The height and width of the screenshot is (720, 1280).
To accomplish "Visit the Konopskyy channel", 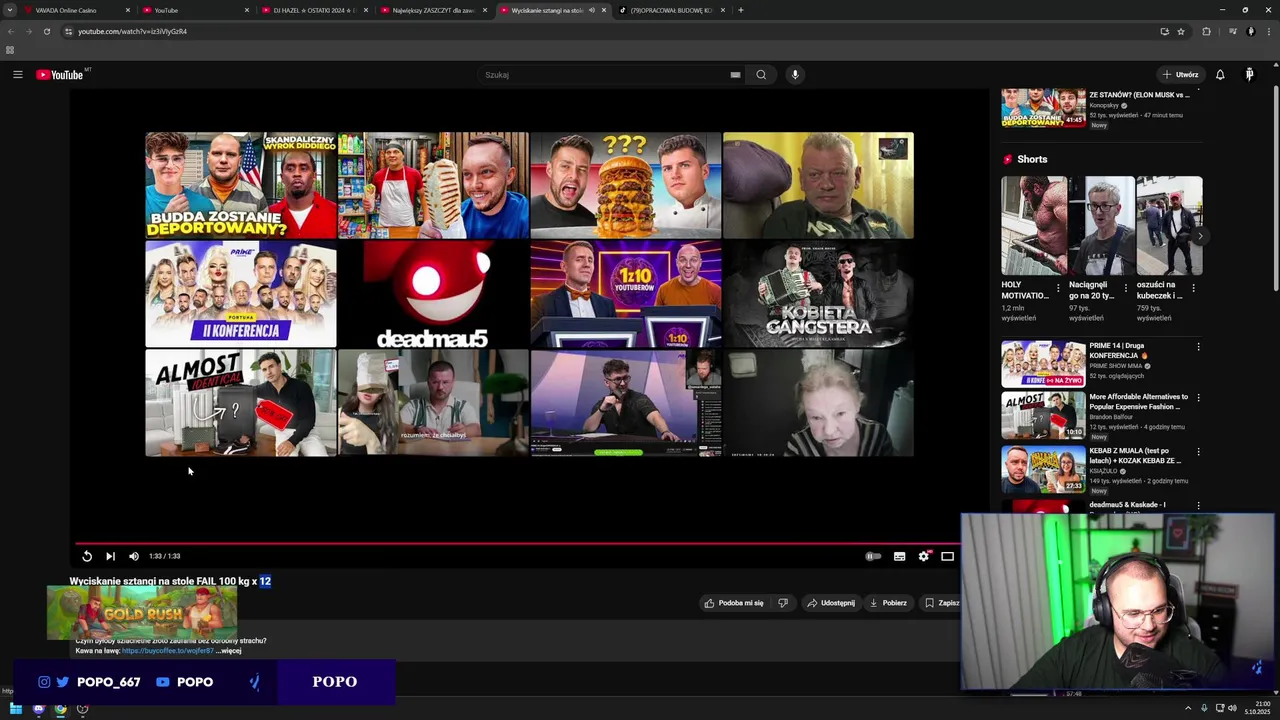I will pos(1104,105).
